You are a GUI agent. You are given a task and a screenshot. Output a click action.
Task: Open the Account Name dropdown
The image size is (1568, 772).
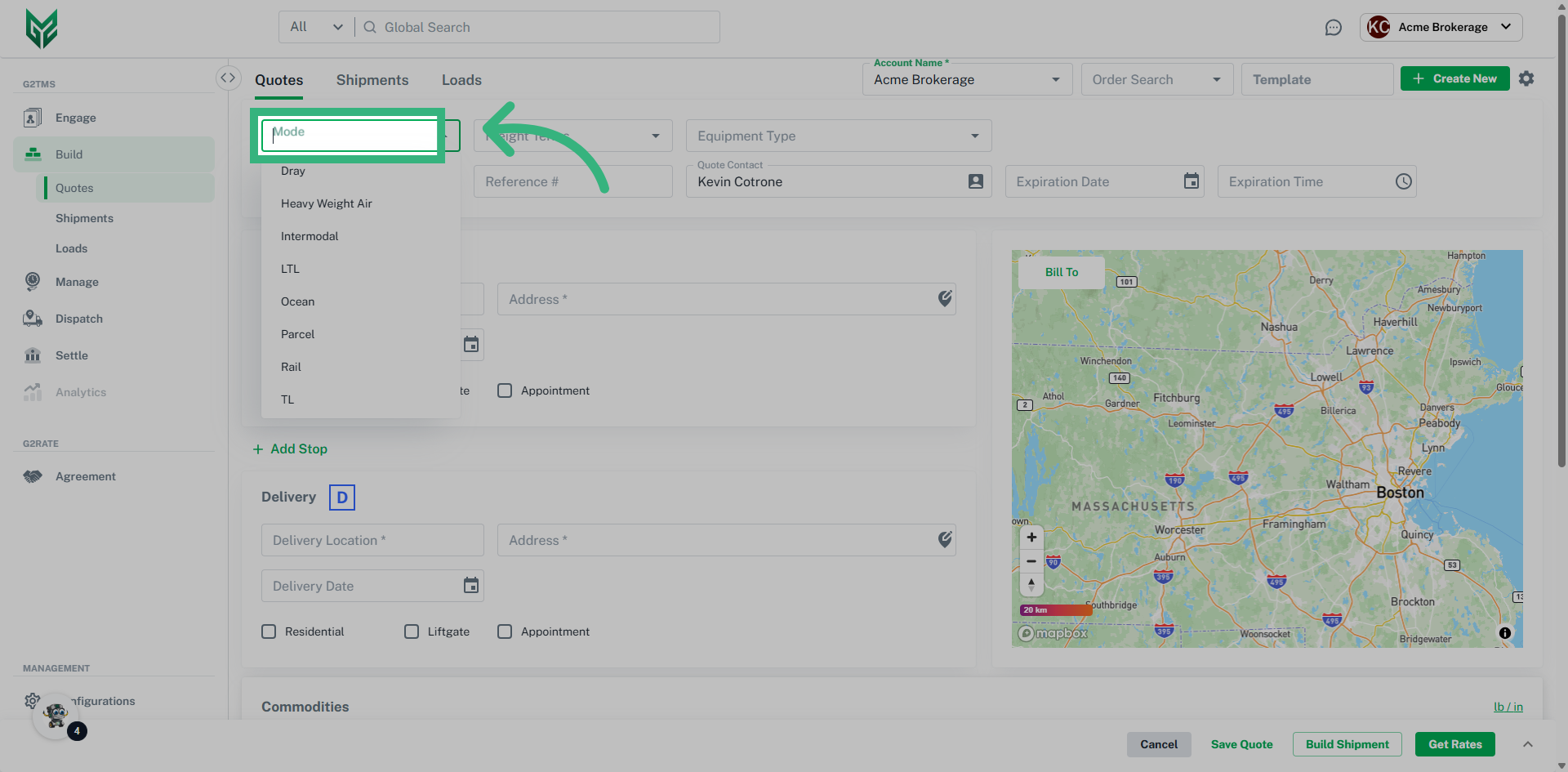[x=1055, y=79]
